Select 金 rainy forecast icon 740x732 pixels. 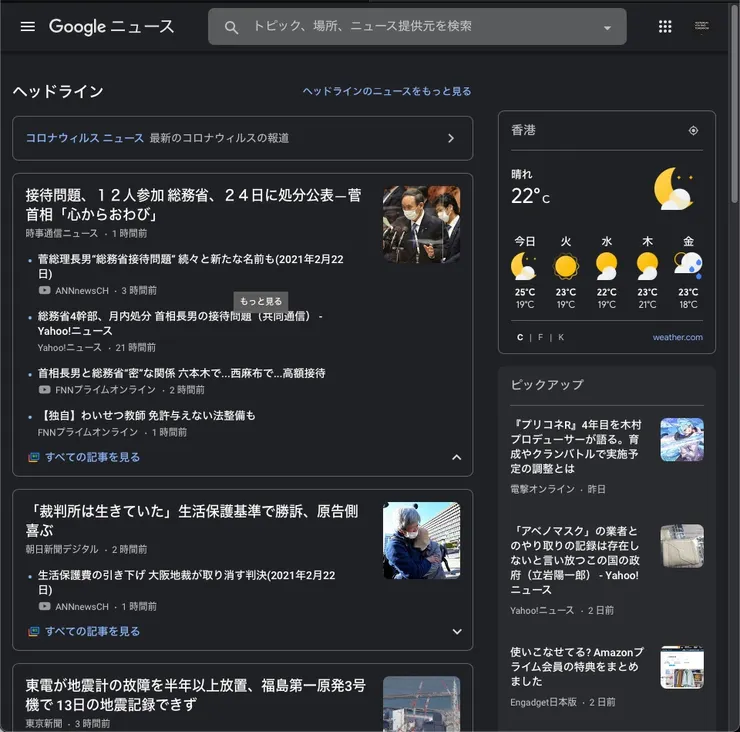(688, 267)
